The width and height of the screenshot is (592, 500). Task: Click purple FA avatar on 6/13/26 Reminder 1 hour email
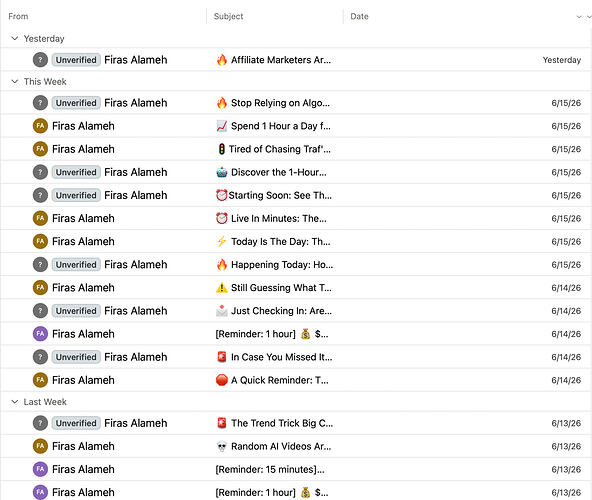[40, 492]
